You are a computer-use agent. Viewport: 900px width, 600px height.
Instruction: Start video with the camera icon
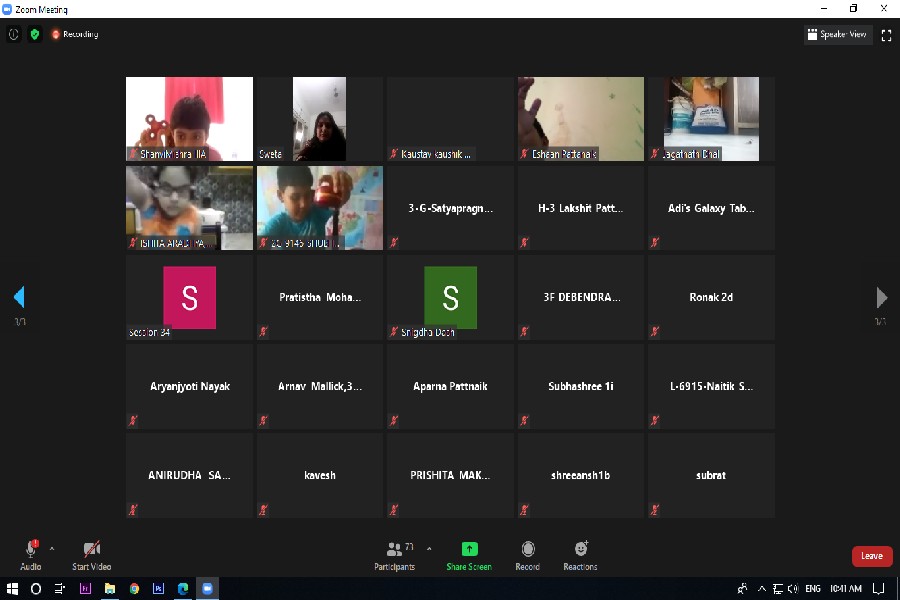[91, 549]
